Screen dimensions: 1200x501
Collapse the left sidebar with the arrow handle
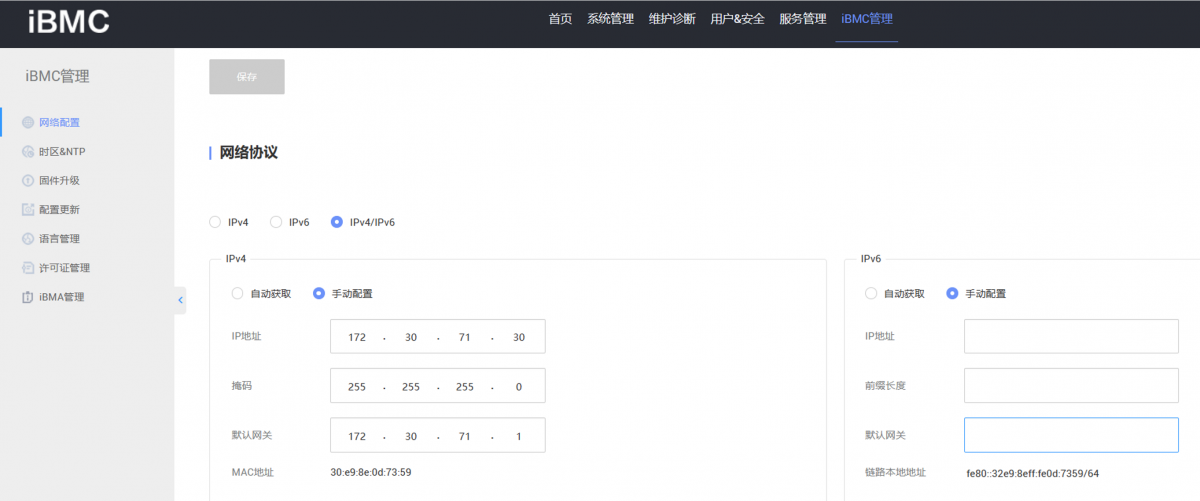click(x=180, y=299)
